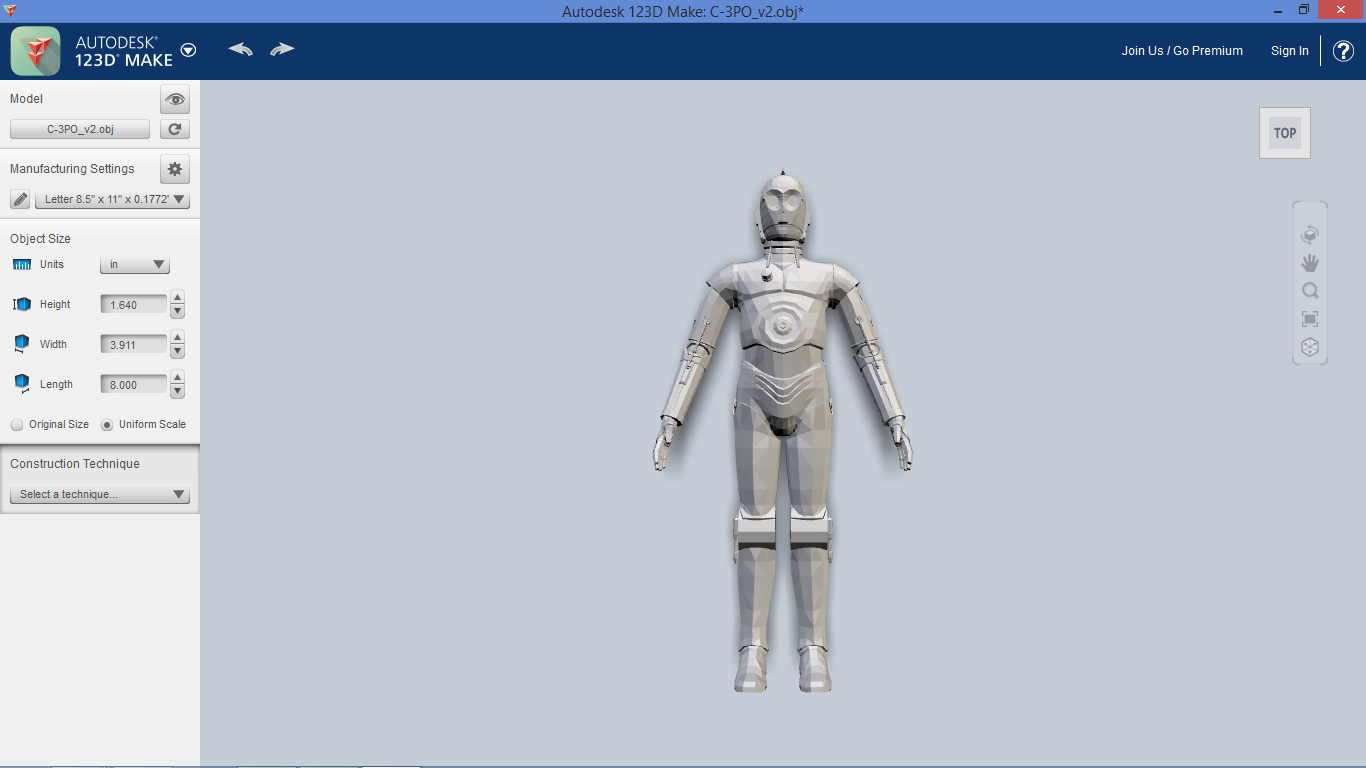Click the Construction Technique label

[75, 464]
